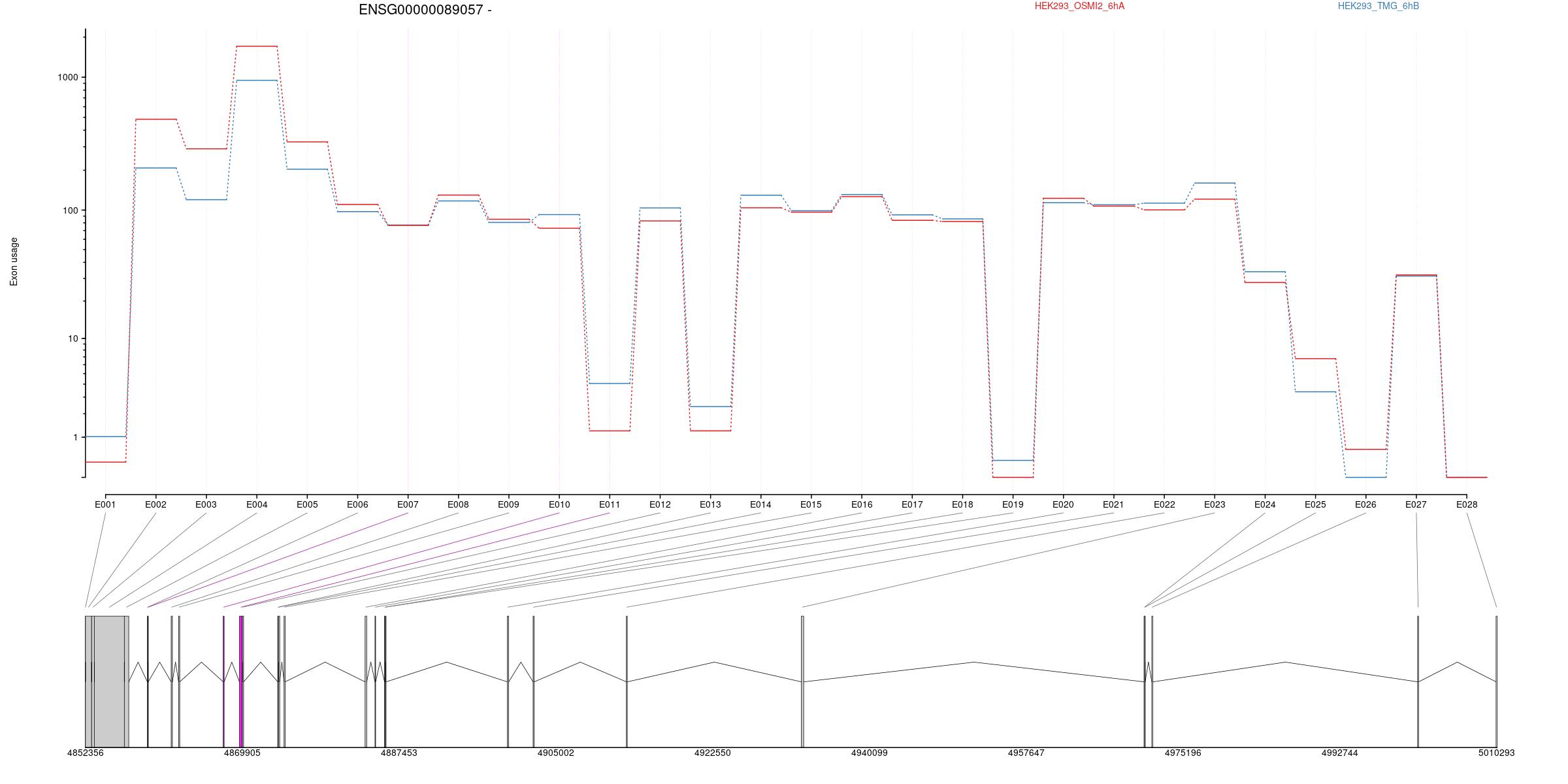The image size is (1568, 784).
Task: Click genomic coordinate 4922550
Action: (x=713, y=753)
